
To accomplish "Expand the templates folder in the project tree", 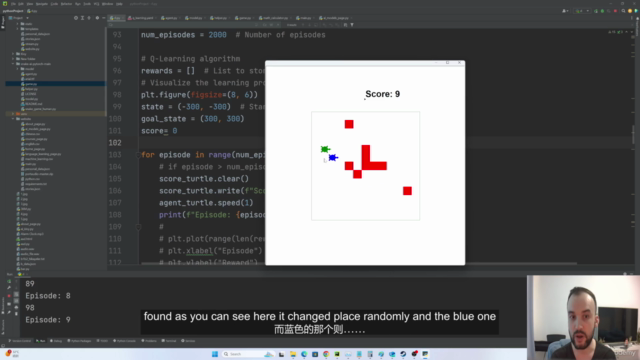I will point(18,29).
